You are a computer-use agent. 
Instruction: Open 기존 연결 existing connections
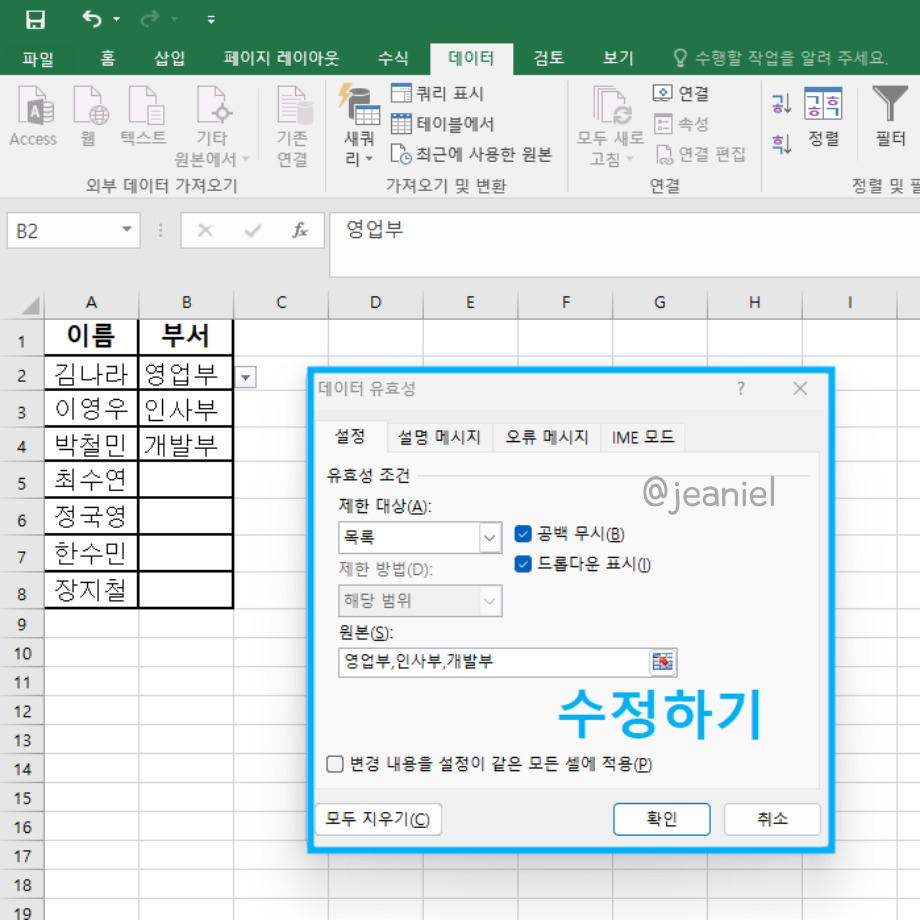click(293, 120)
